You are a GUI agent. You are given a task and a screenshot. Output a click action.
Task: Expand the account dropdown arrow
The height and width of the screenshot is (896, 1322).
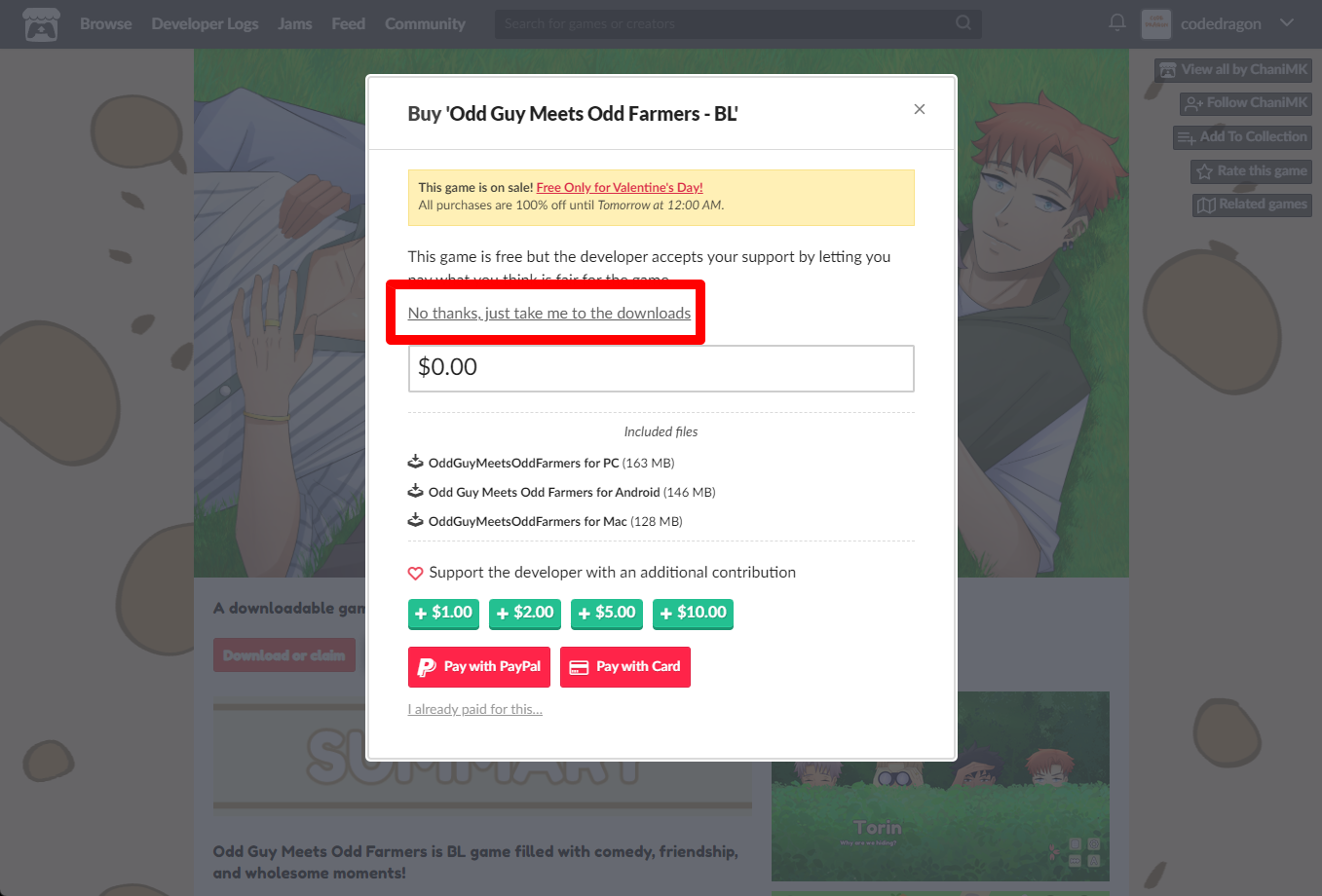1287,23
